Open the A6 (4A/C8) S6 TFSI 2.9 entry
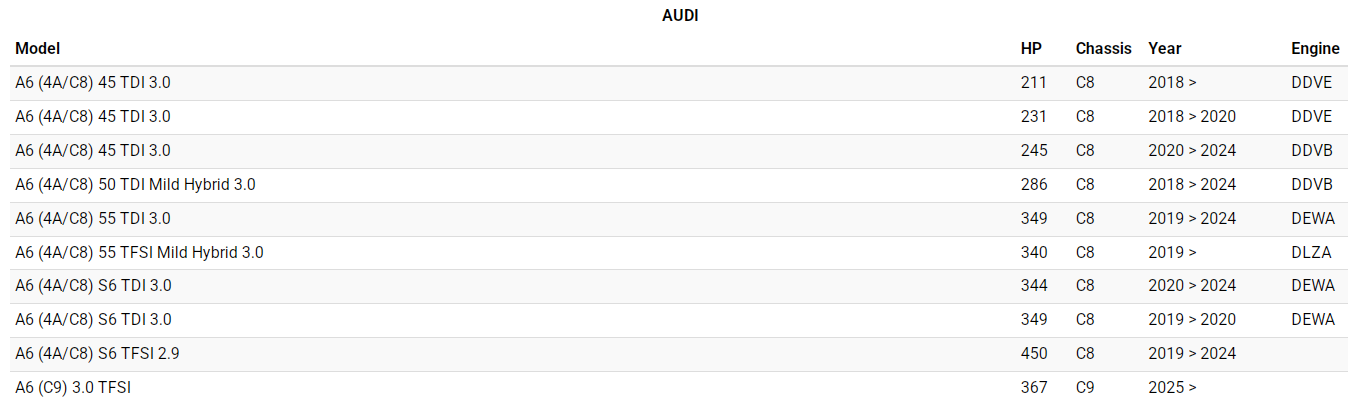 click(97, 353)
